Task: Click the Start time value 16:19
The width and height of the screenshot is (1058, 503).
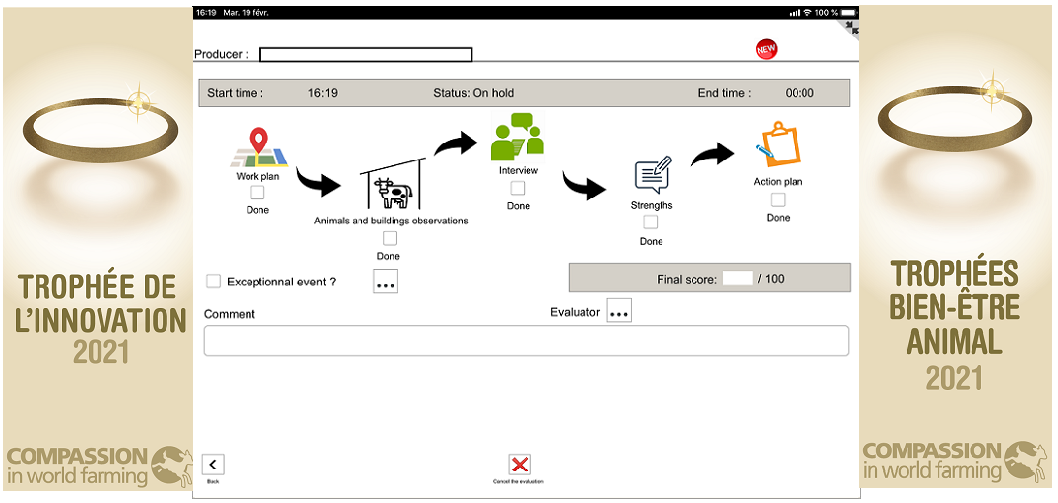Action: [323, 93]
